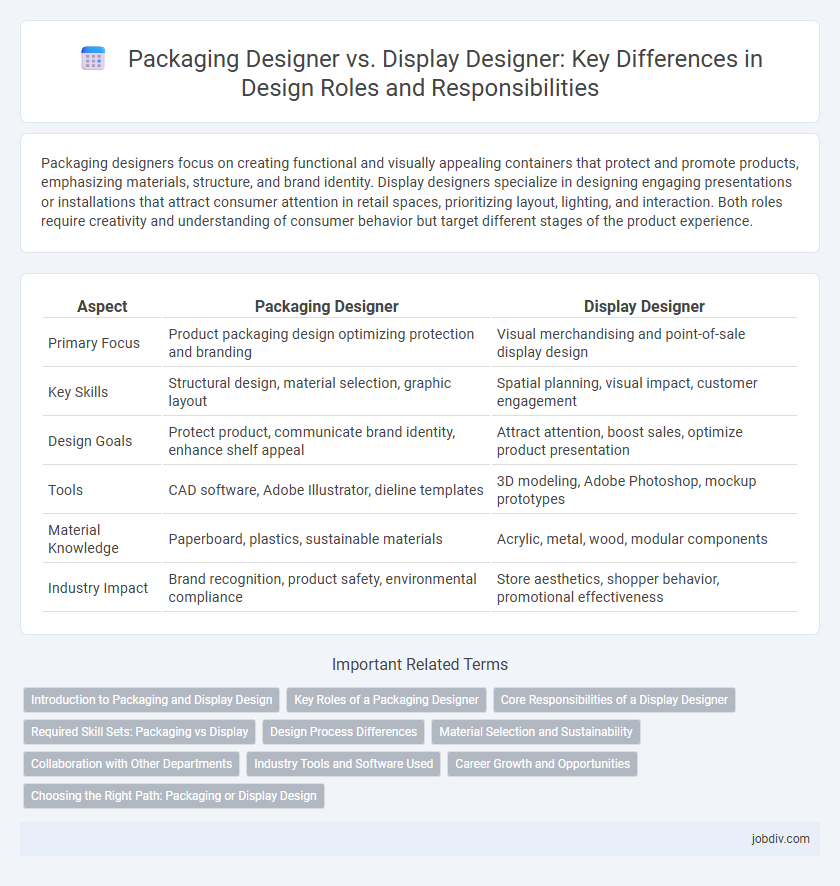Click 'Visual merchandising and point-of-sale' cell
Screen dimensions: 840x886
coord(644,343)
